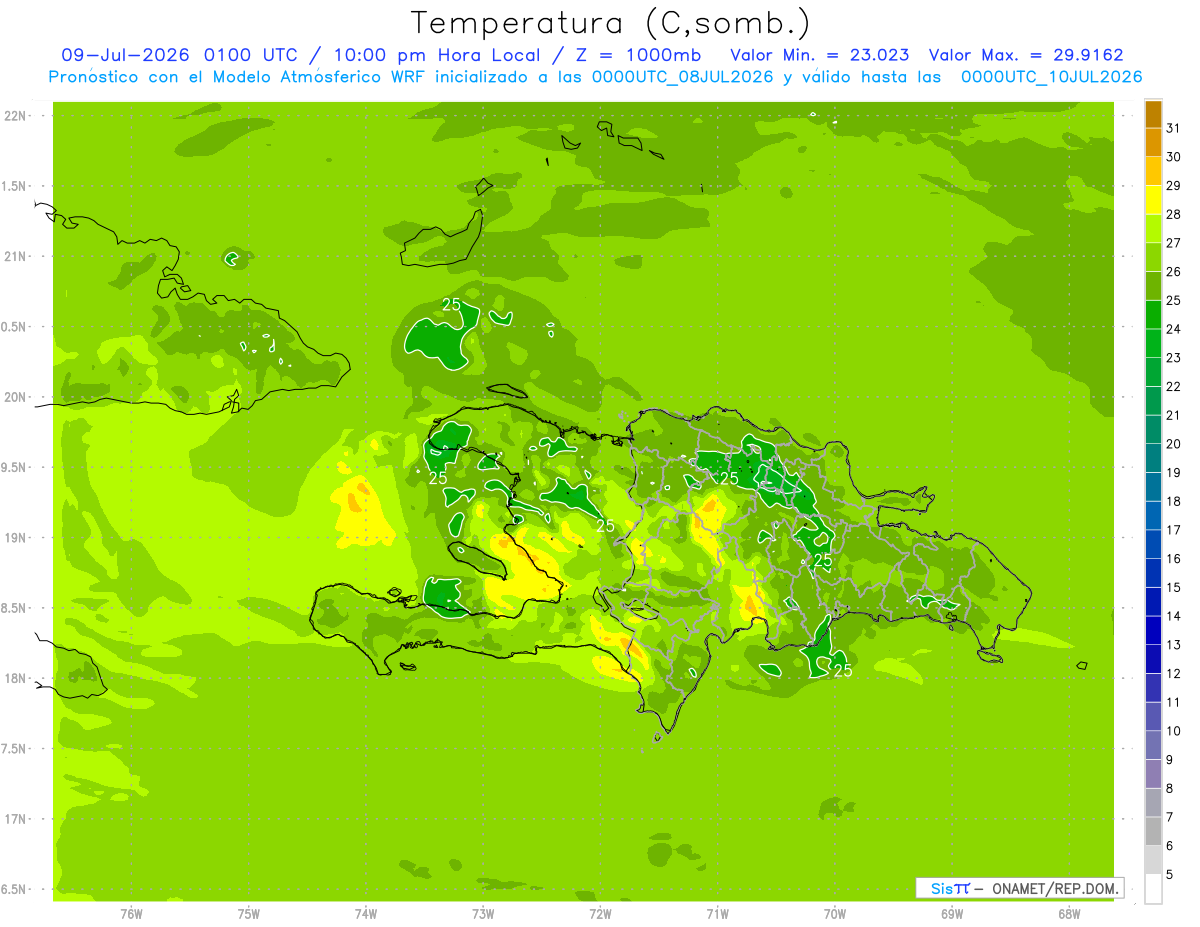Screen dimensions: 1200x927
Task: Pick the legend color between 17 and 18
Action: pyautogui.click(x=1153, y=515)
